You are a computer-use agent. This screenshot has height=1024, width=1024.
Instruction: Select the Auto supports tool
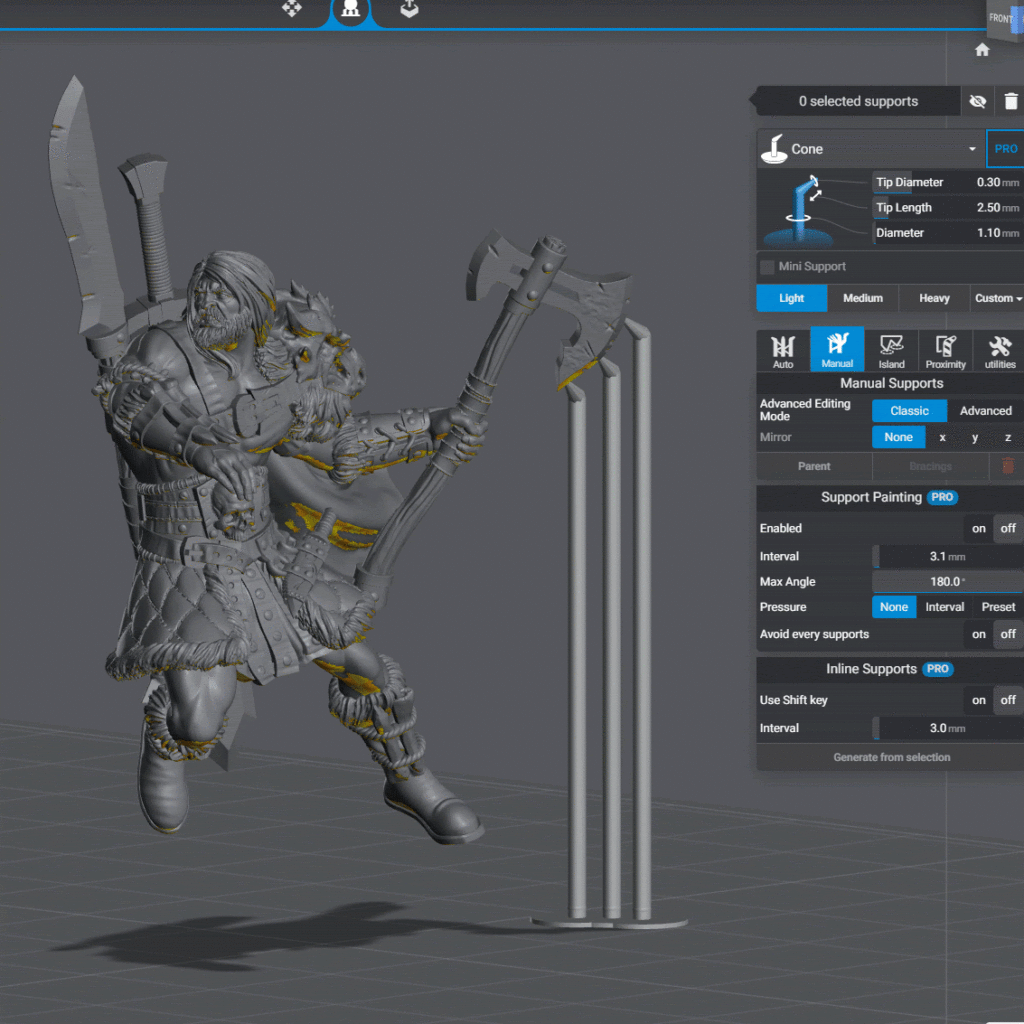[x=783, y=351]
